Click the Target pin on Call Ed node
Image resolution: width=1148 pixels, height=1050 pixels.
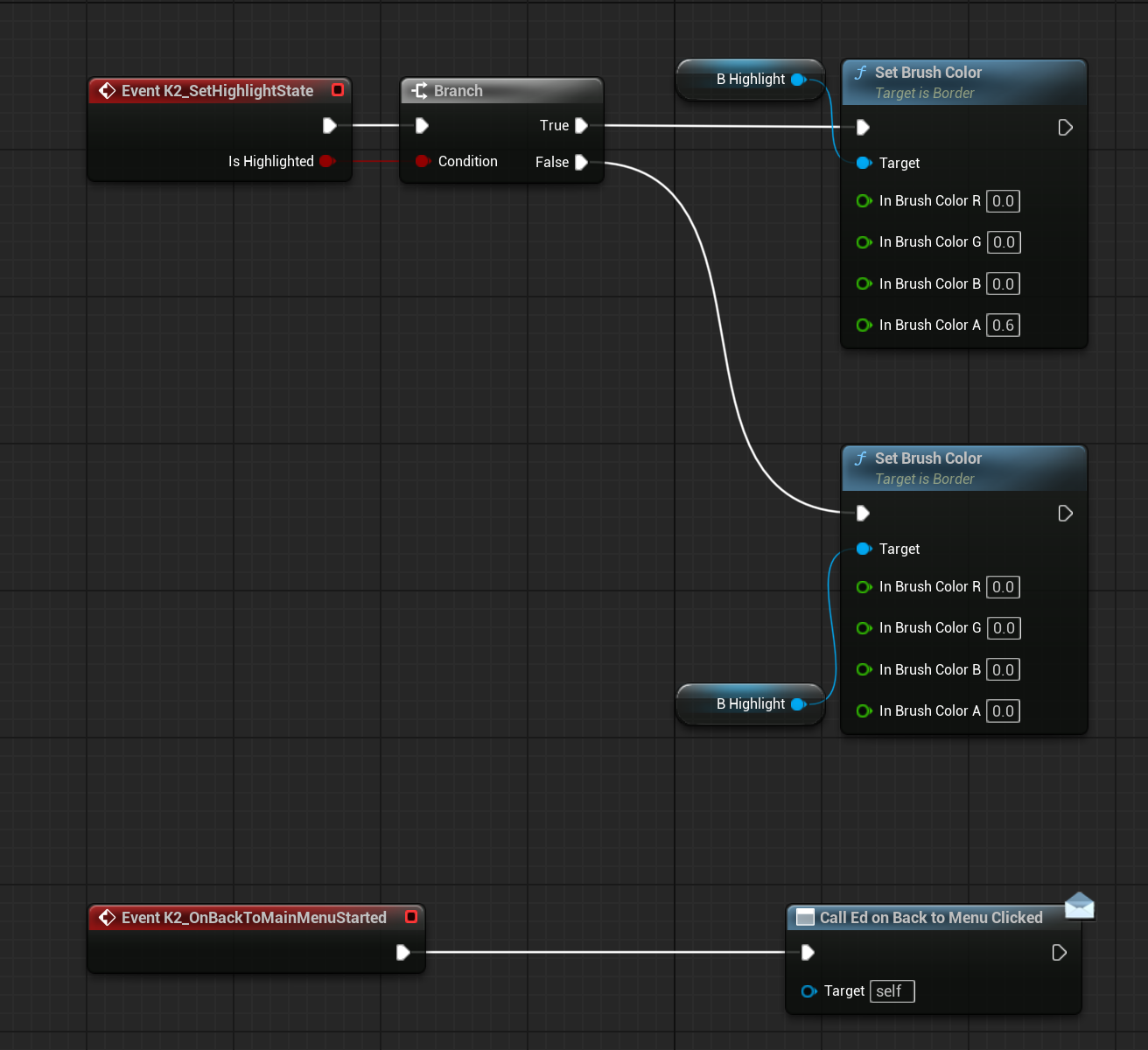coord(808,991)
